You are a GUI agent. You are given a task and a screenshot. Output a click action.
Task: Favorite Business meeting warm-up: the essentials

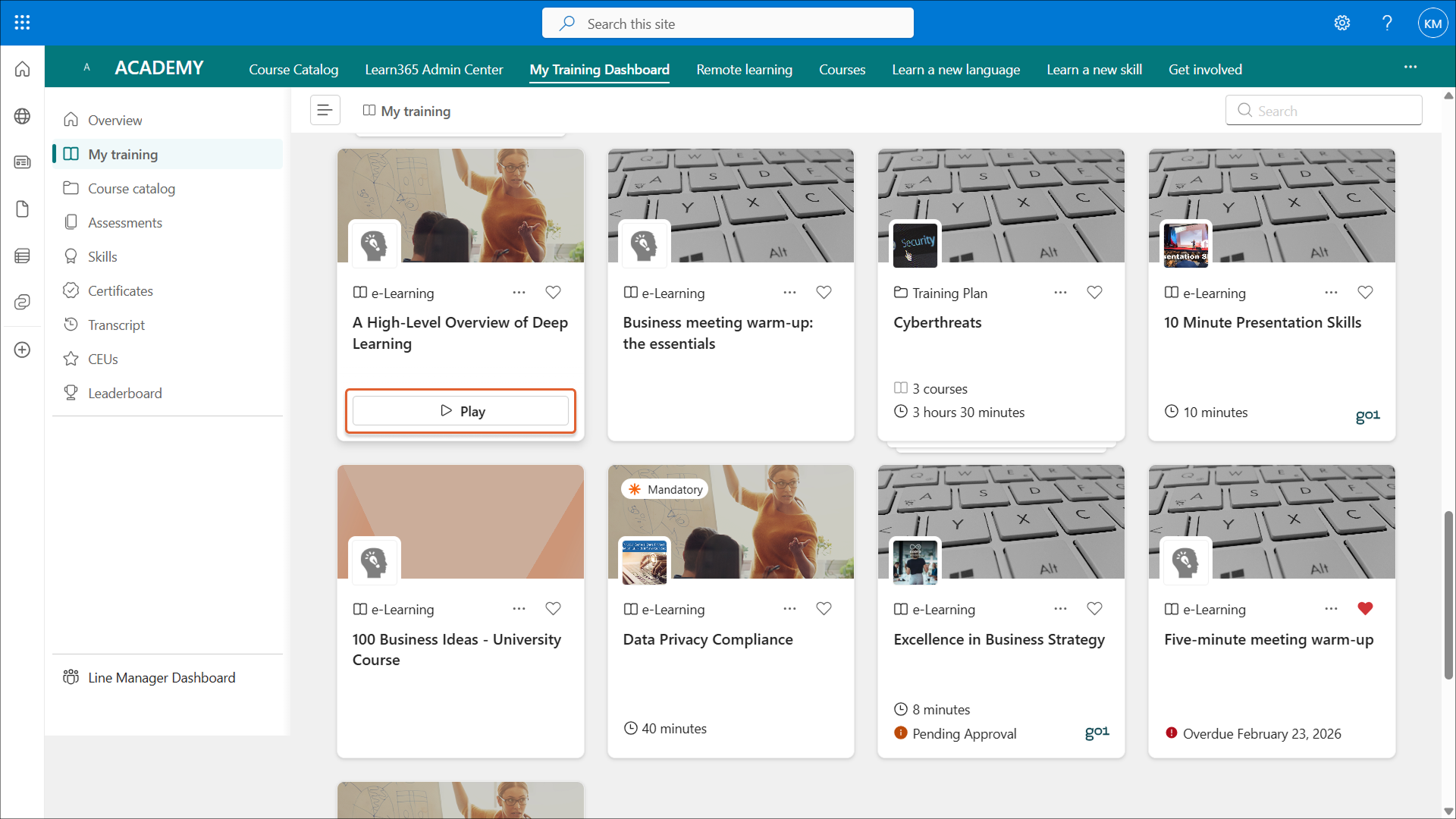tap(824, 292)
